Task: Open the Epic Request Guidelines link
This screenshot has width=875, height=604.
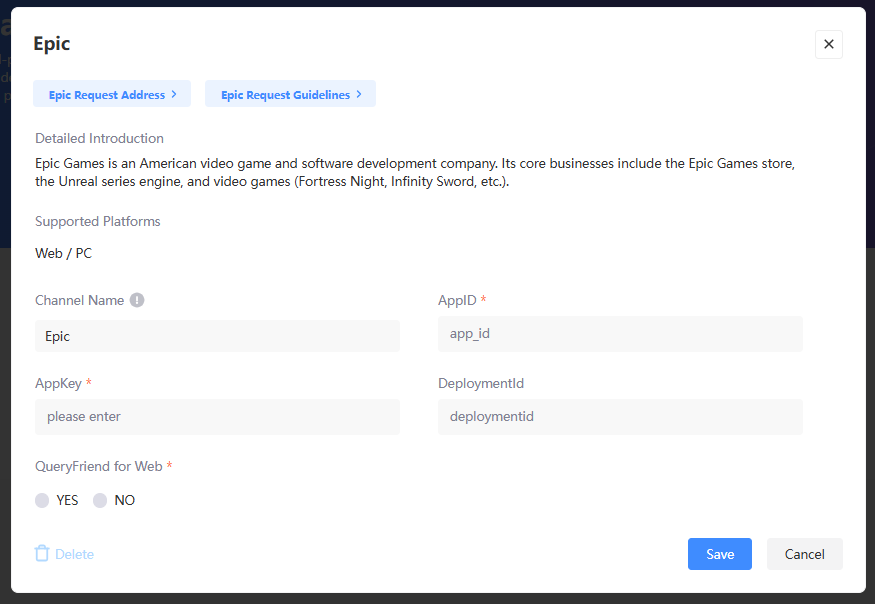Action: click(285, 95)
